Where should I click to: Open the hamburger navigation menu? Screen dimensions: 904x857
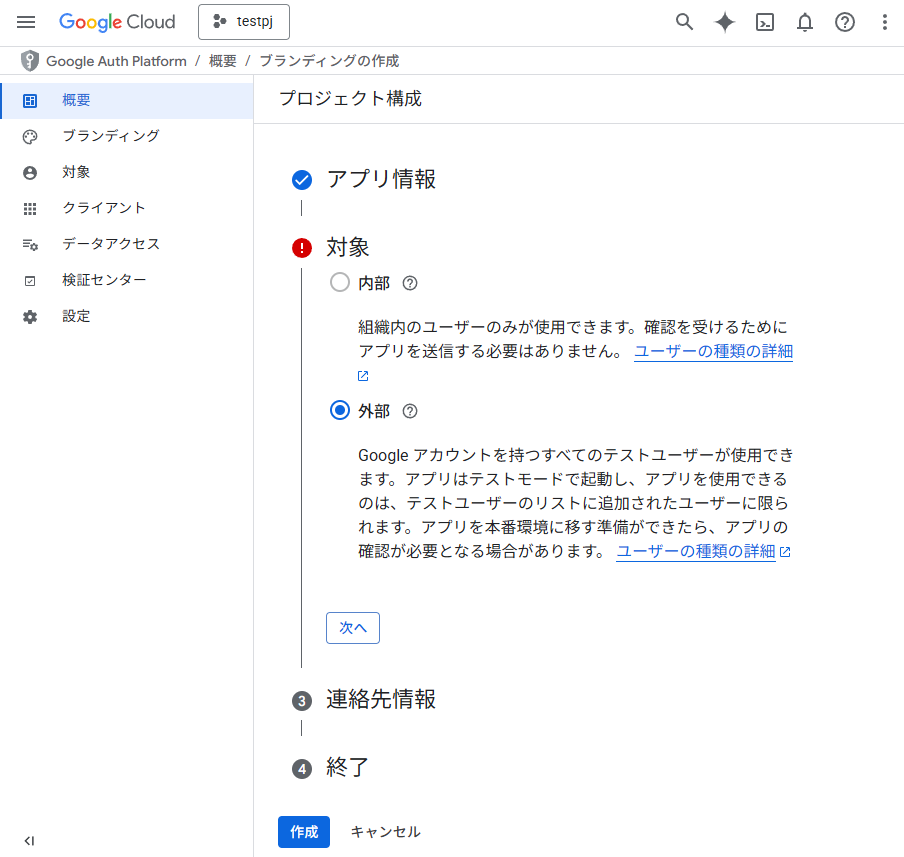[26, 22]
